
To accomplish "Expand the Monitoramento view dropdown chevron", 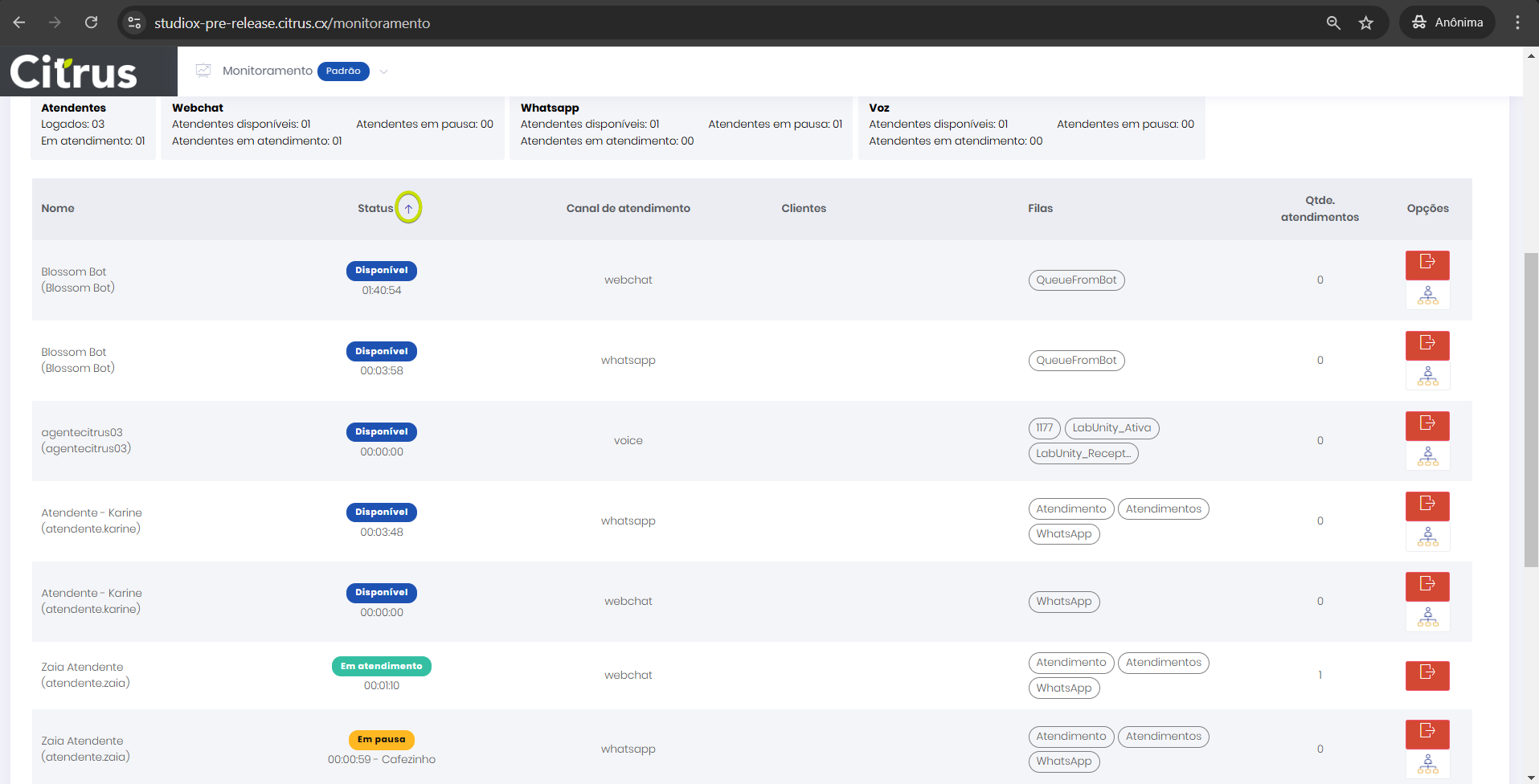I will (383, 71).
